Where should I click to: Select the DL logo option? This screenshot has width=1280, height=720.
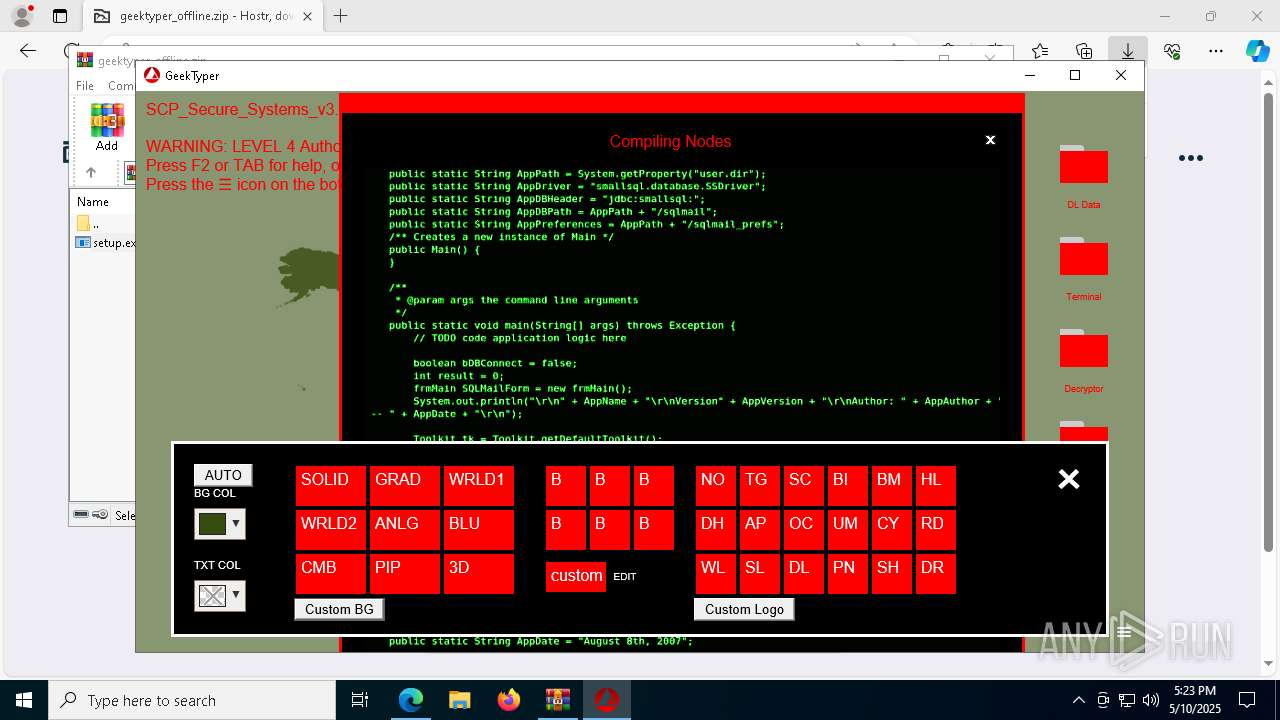(x=804, y=573)
